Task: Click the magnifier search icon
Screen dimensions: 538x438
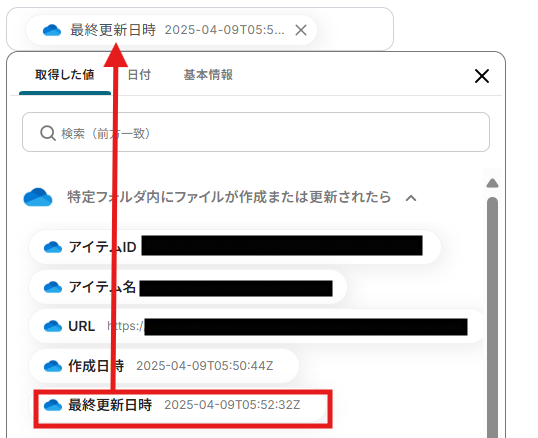Action: [48, 133]
